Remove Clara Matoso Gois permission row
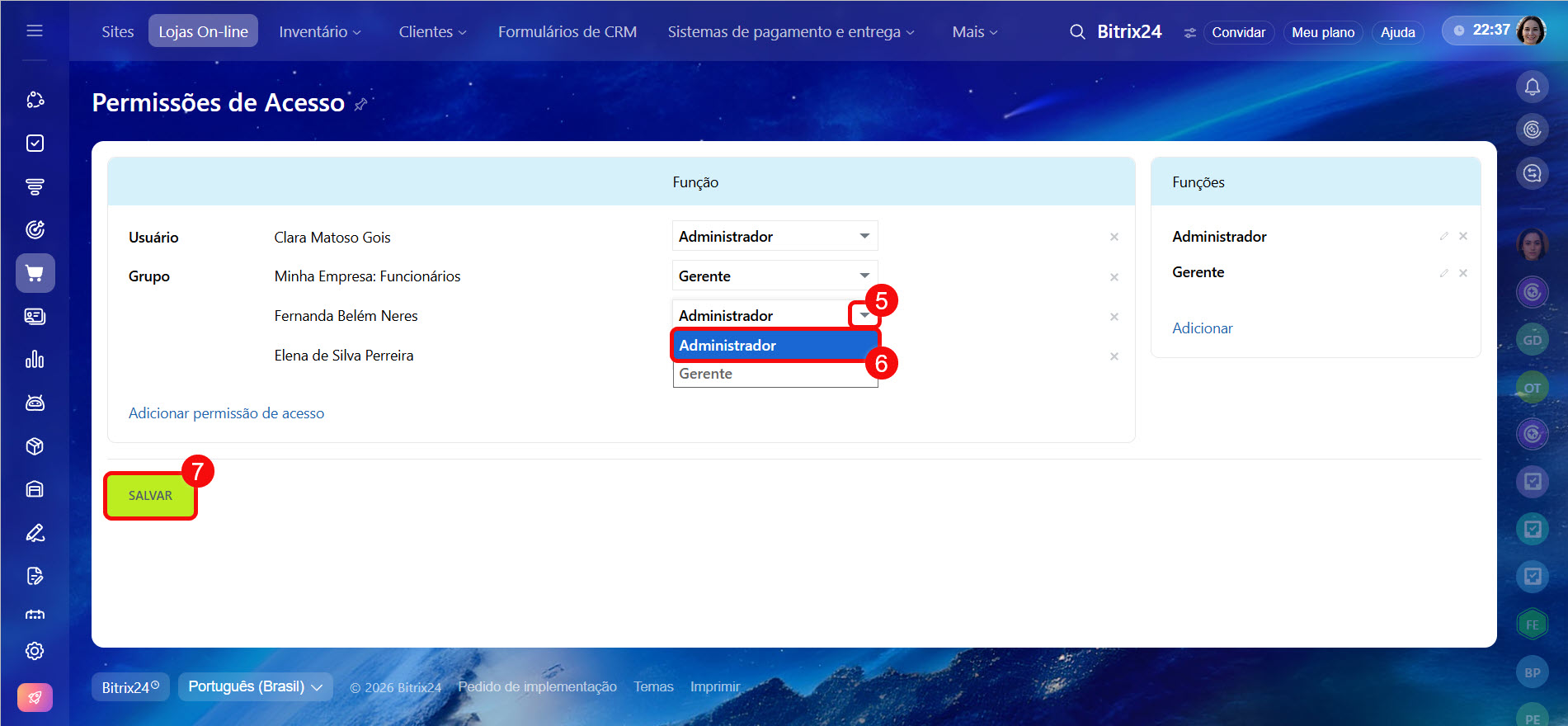Screen dimensions: 1568x726 [x=1114, y=238]
